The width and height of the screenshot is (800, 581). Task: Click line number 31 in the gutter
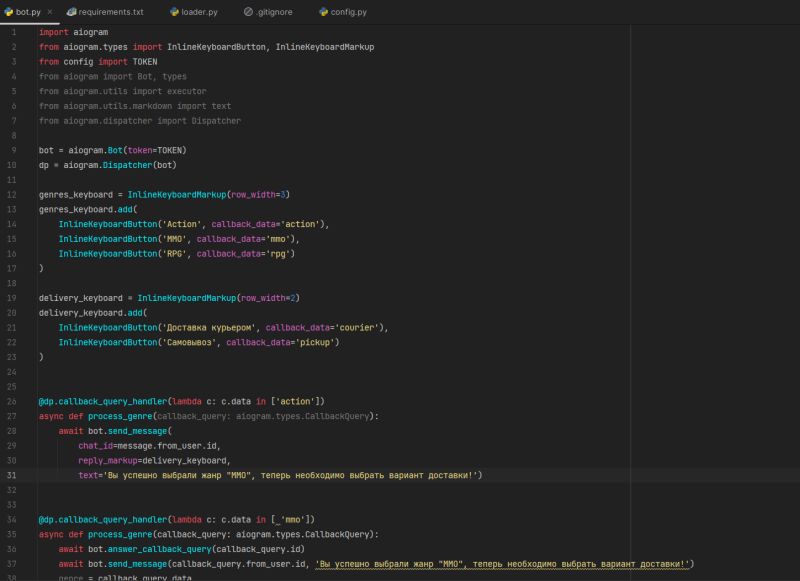(x=11, y=475)
